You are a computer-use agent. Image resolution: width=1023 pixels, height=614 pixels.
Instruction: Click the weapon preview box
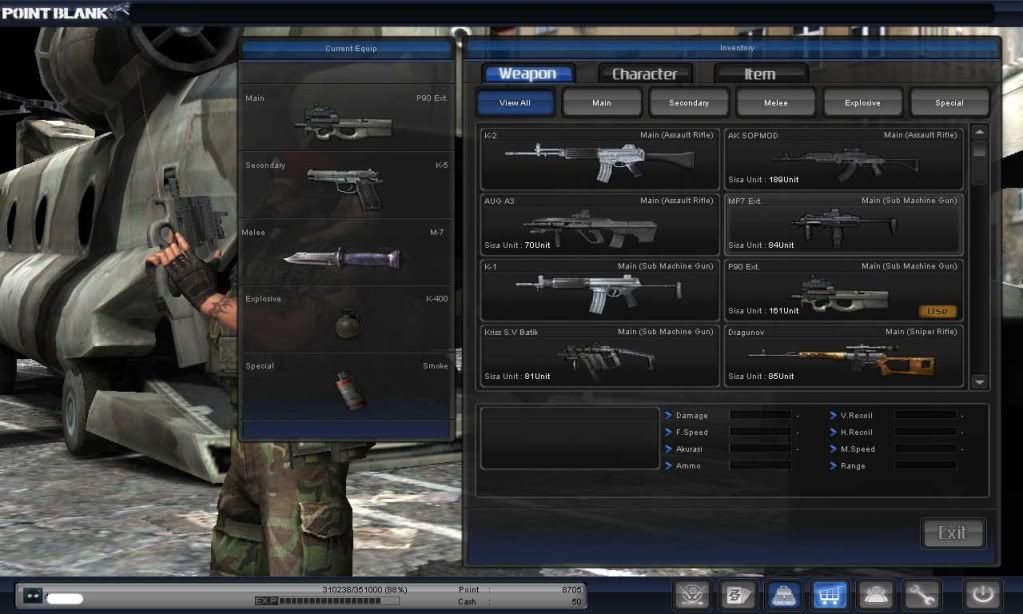pyautogui.click(x=570, y=438)
